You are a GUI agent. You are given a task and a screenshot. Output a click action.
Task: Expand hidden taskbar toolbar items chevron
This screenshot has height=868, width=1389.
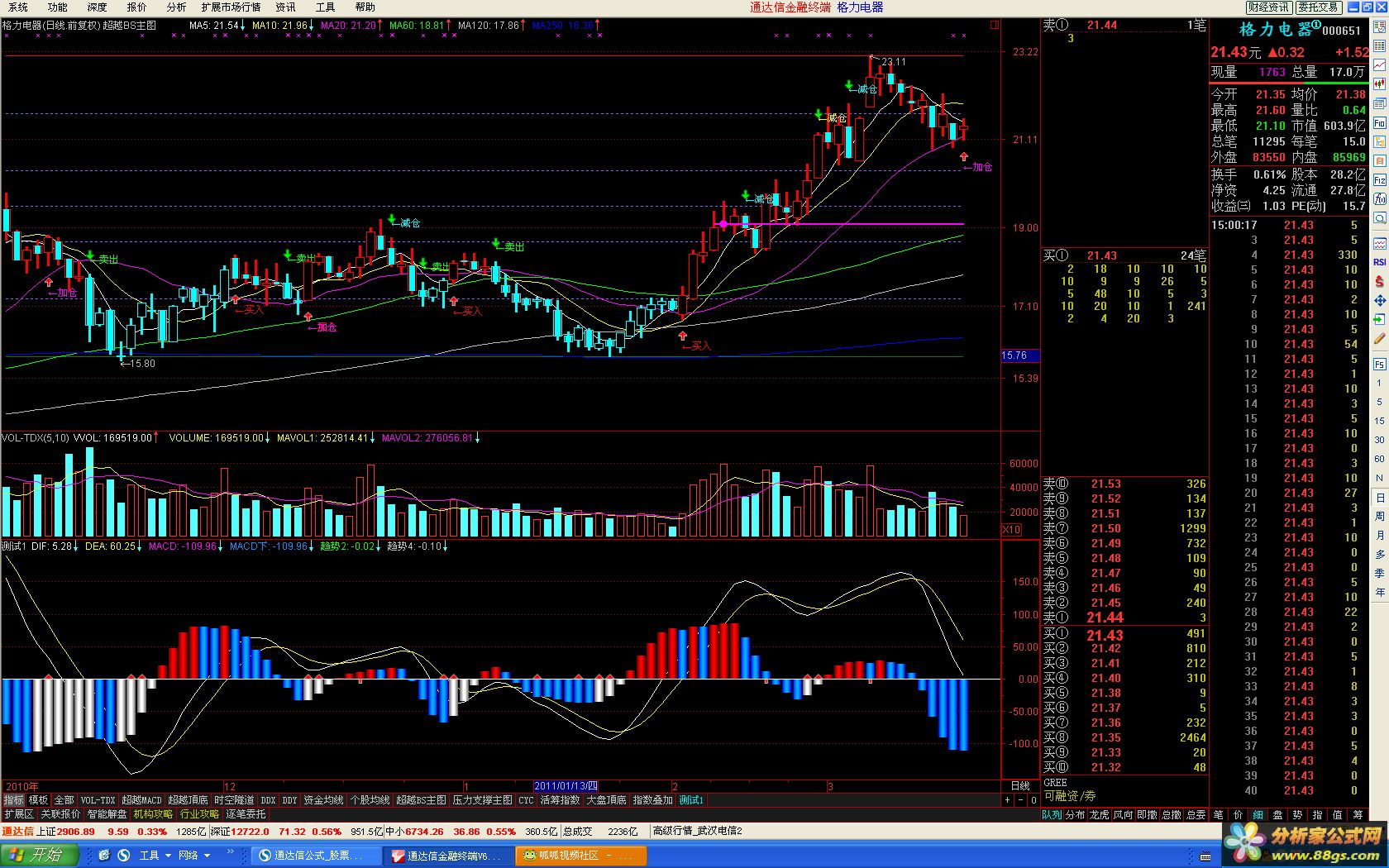click(x=231, y=851)
